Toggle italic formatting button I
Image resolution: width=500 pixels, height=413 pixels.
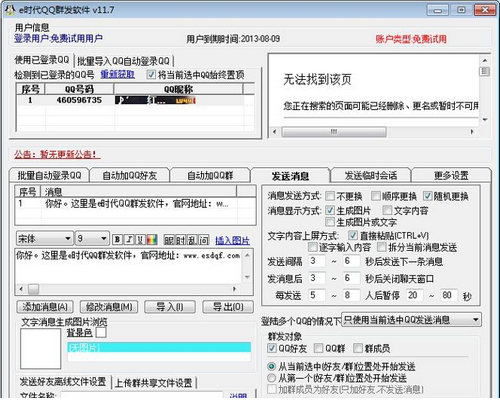tap(129, 239)
